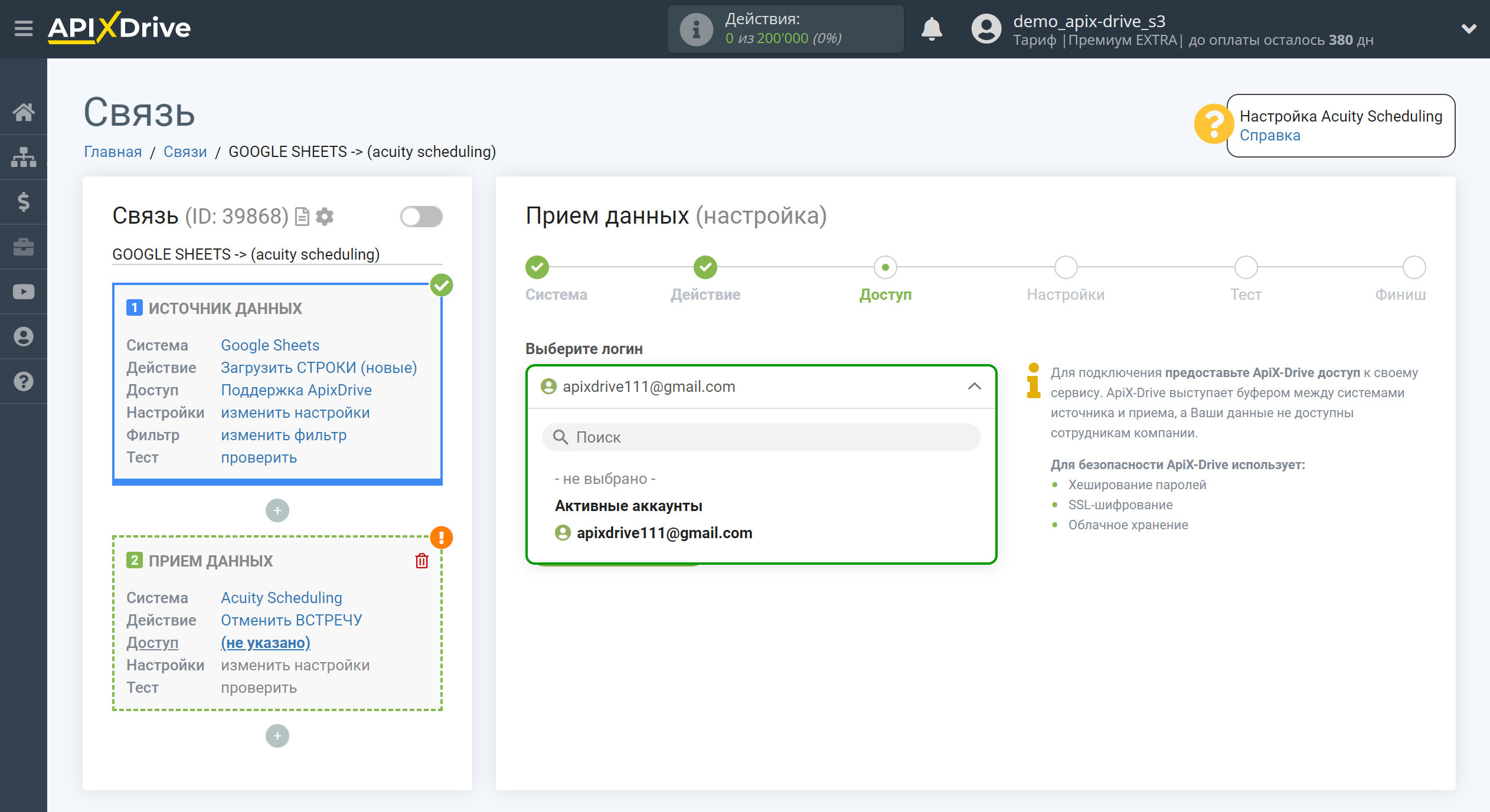1490x812 pixels.
Task: Click source проверить test link
Action: pyautogui.click(x=259, y=457)
